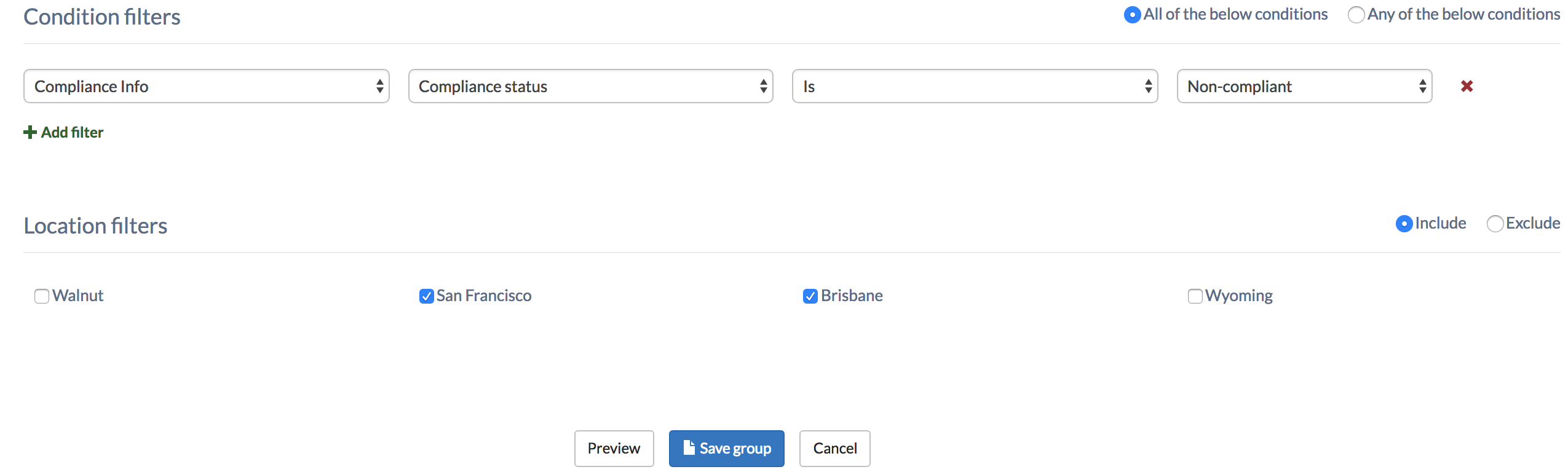Click the document icon on Save group

(x=689, y=447)
